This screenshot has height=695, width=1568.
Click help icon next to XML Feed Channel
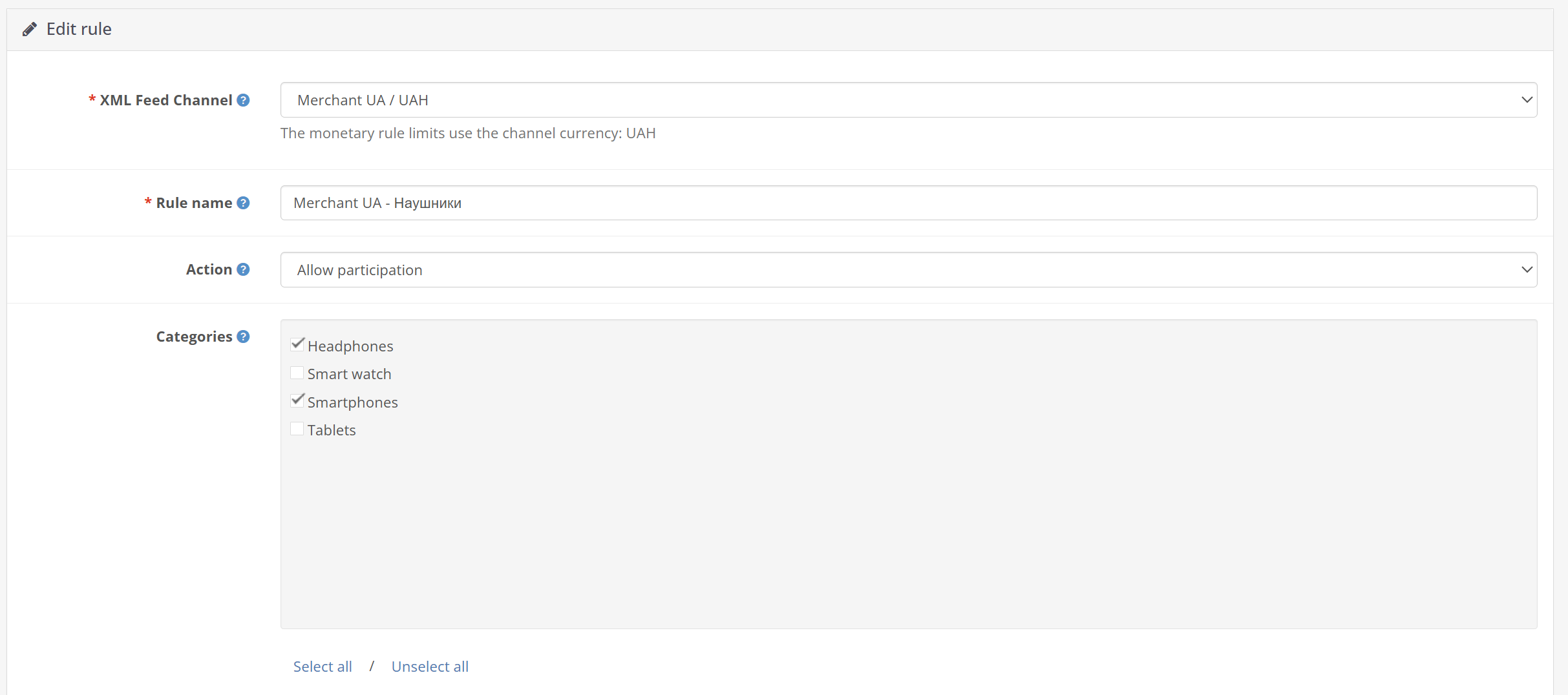click(x=243, y=100)
